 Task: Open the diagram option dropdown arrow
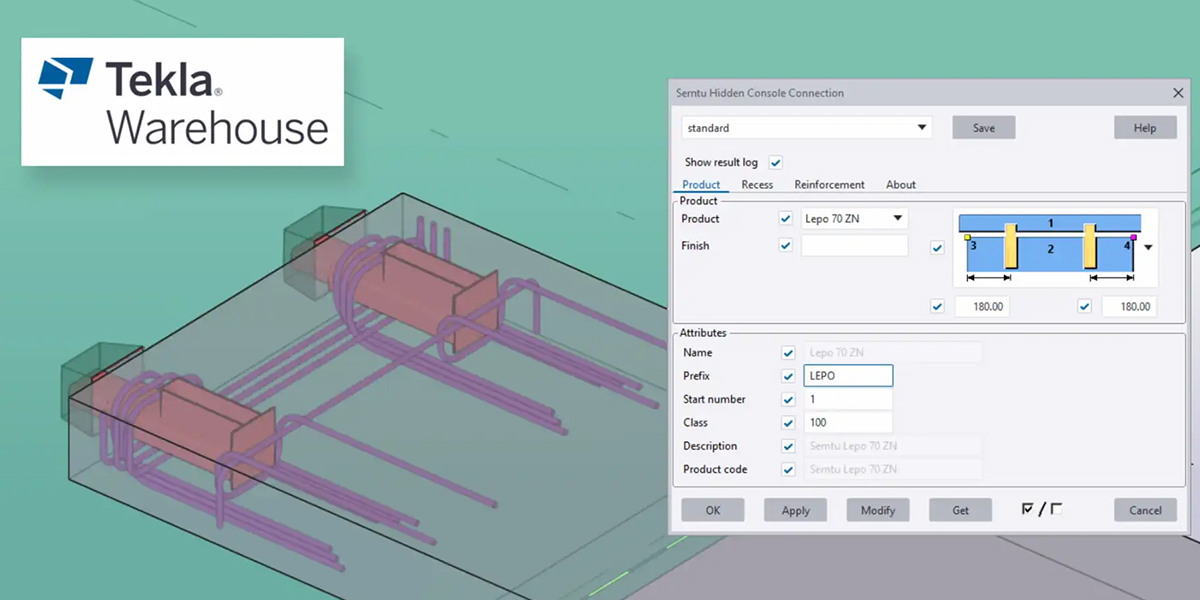click(x=1148, y=248)
